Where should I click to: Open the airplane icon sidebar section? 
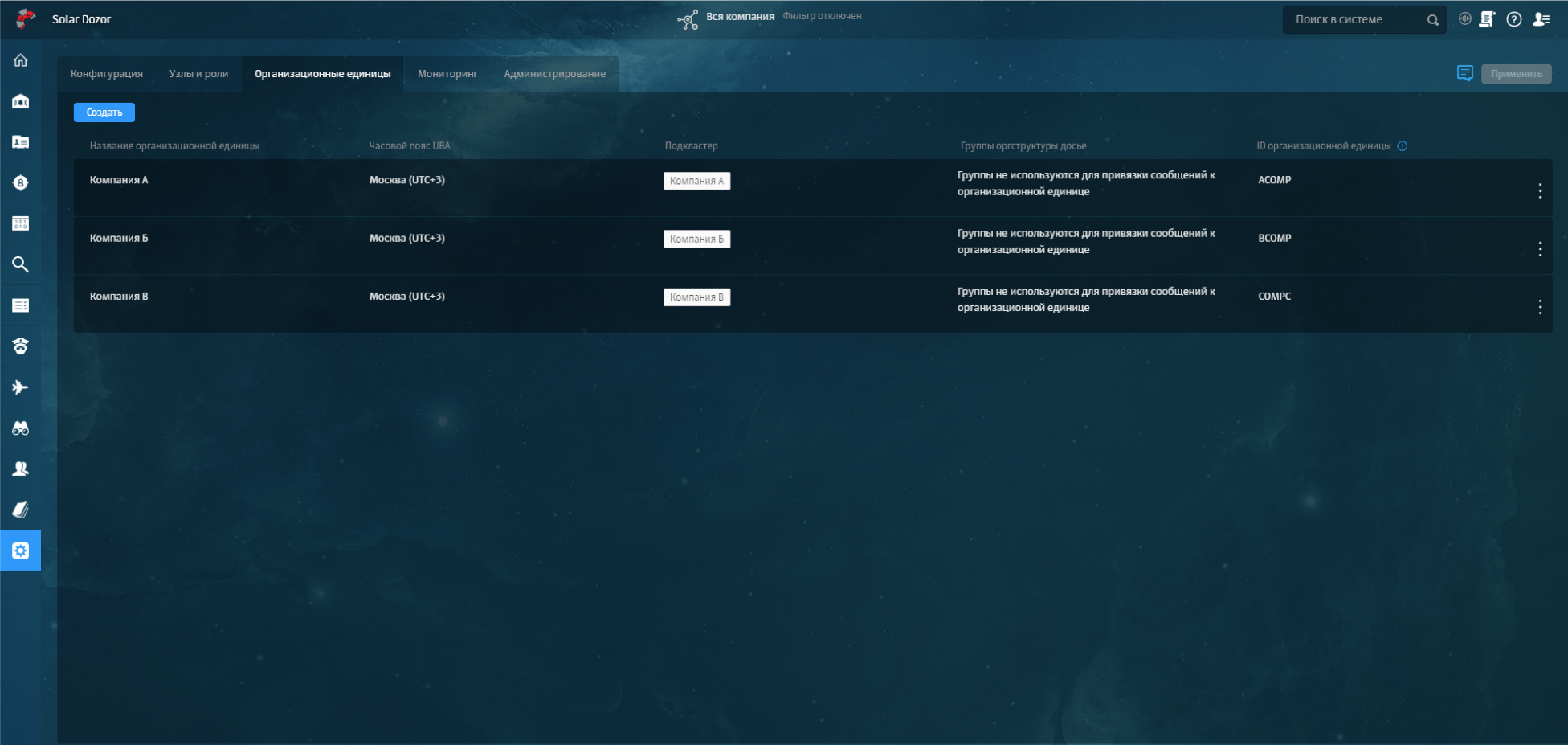click(21, 387)
